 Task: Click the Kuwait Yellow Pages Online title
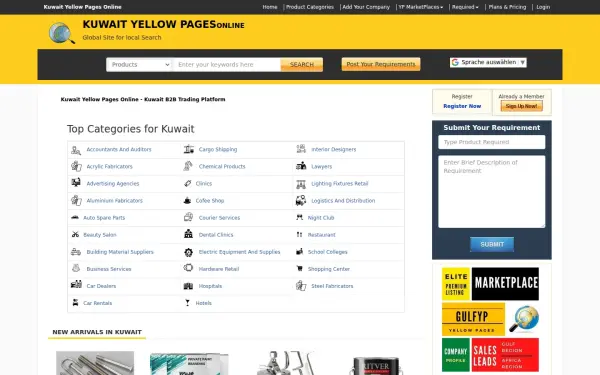tap(163, 24)
